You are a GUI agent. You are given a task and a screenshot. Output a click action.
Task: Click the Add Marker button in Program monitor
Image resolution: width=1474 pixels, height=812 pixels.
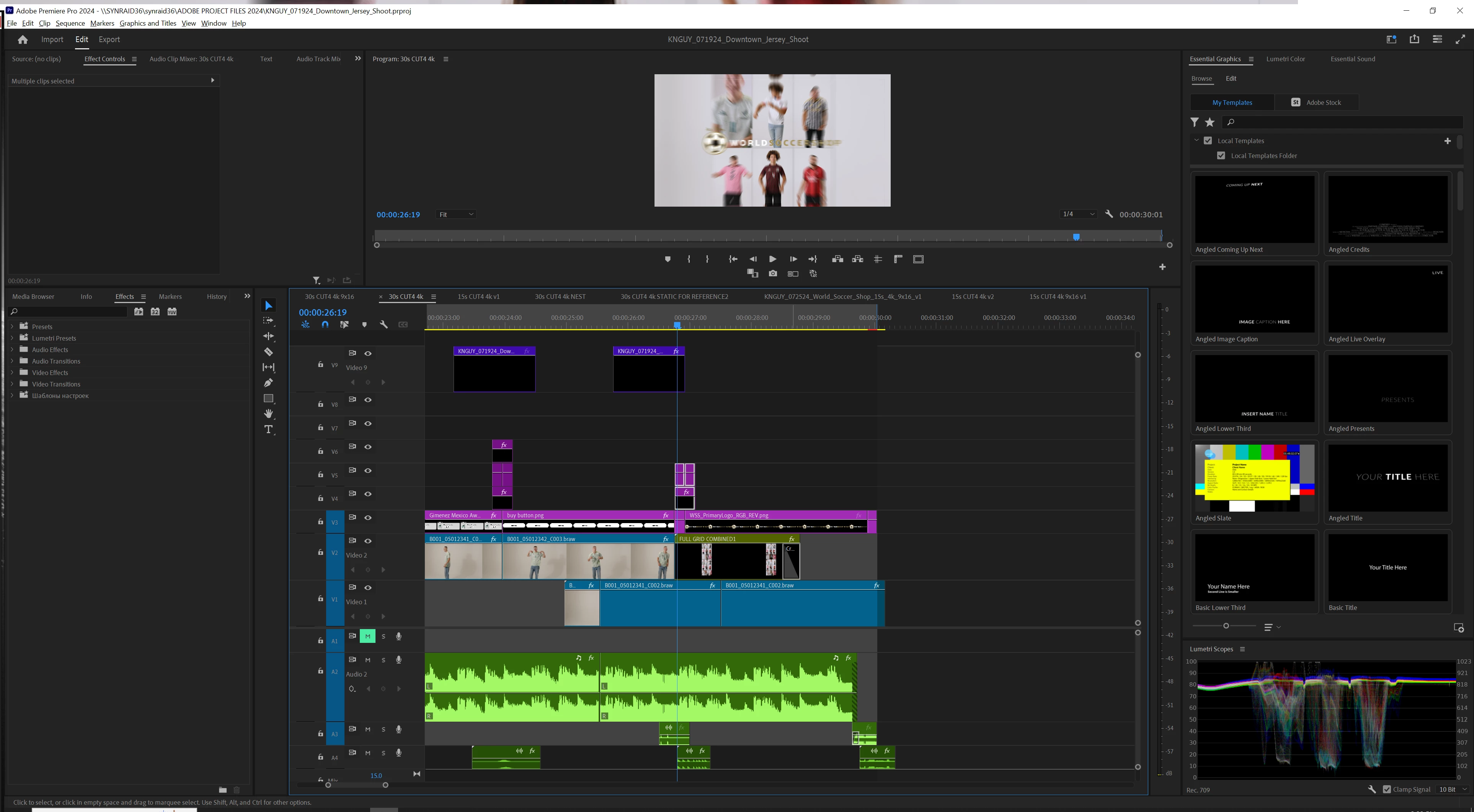[x=667, y=259]
